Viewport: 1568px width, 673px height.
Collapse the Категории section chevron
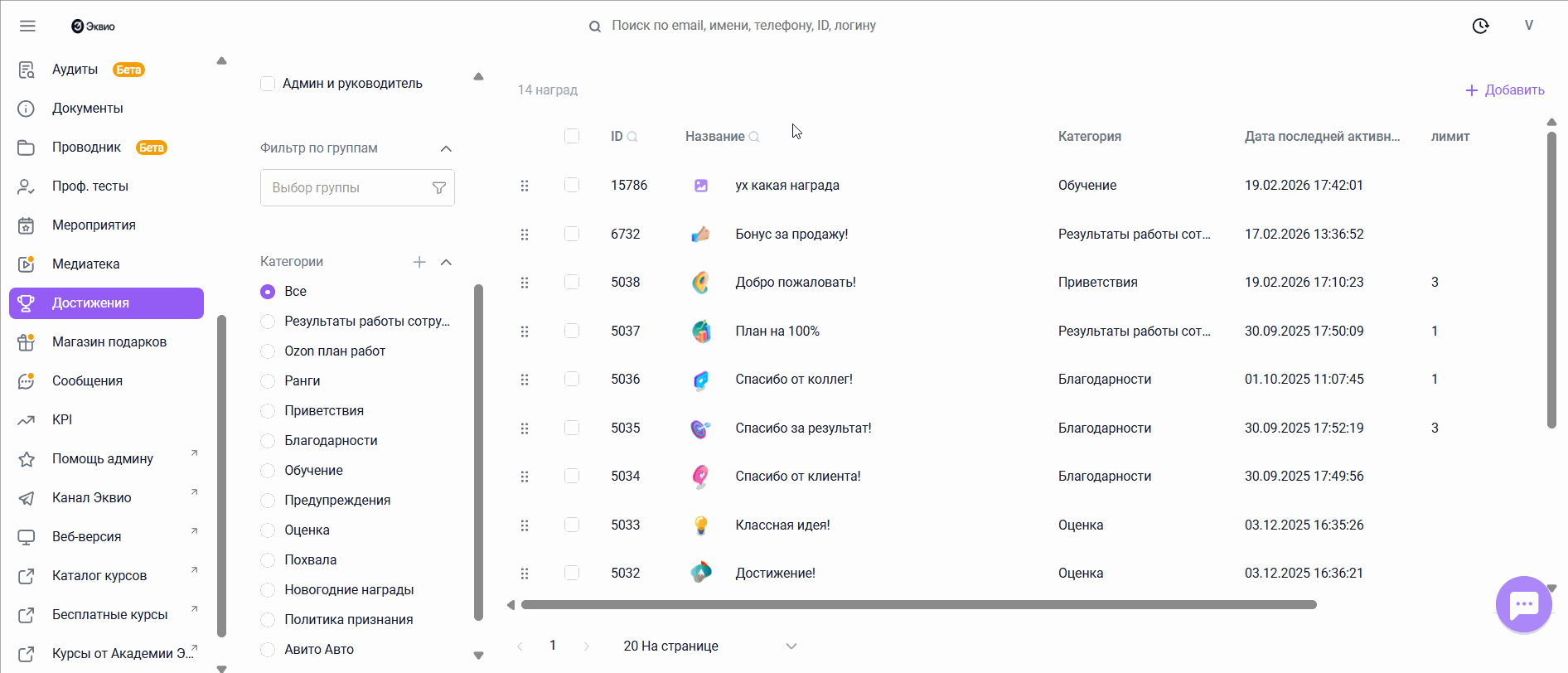click(x=446, y=262)
